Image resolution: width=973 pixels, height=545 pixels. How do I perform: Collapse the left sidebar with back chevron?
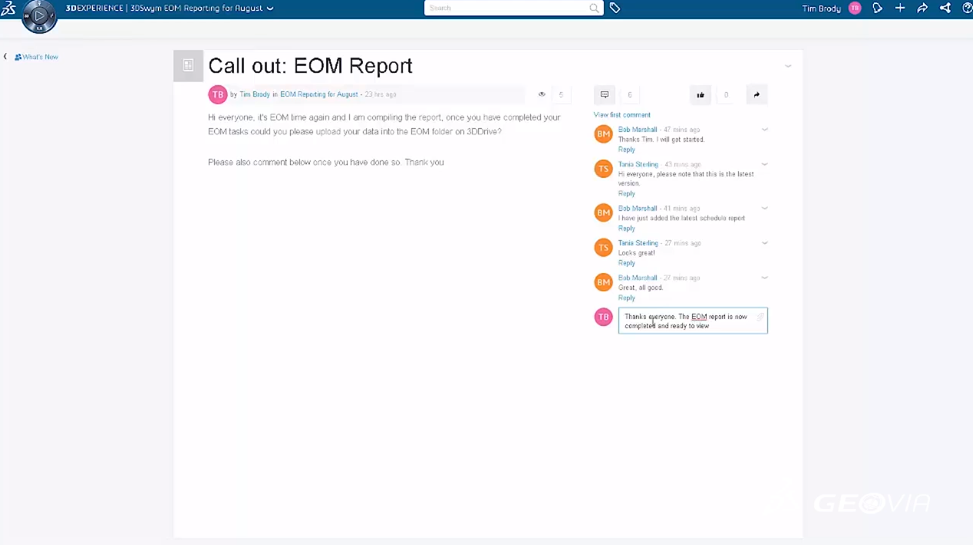(x=5, y=57)
